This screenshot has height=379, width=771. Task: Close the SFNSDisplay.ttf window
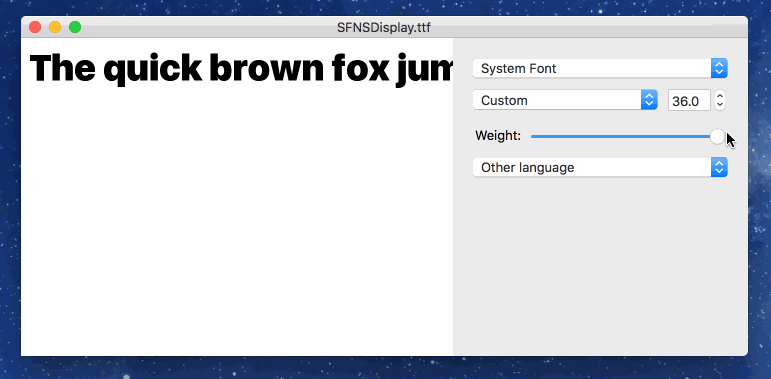pyautogui.click(x=35, y=27)
